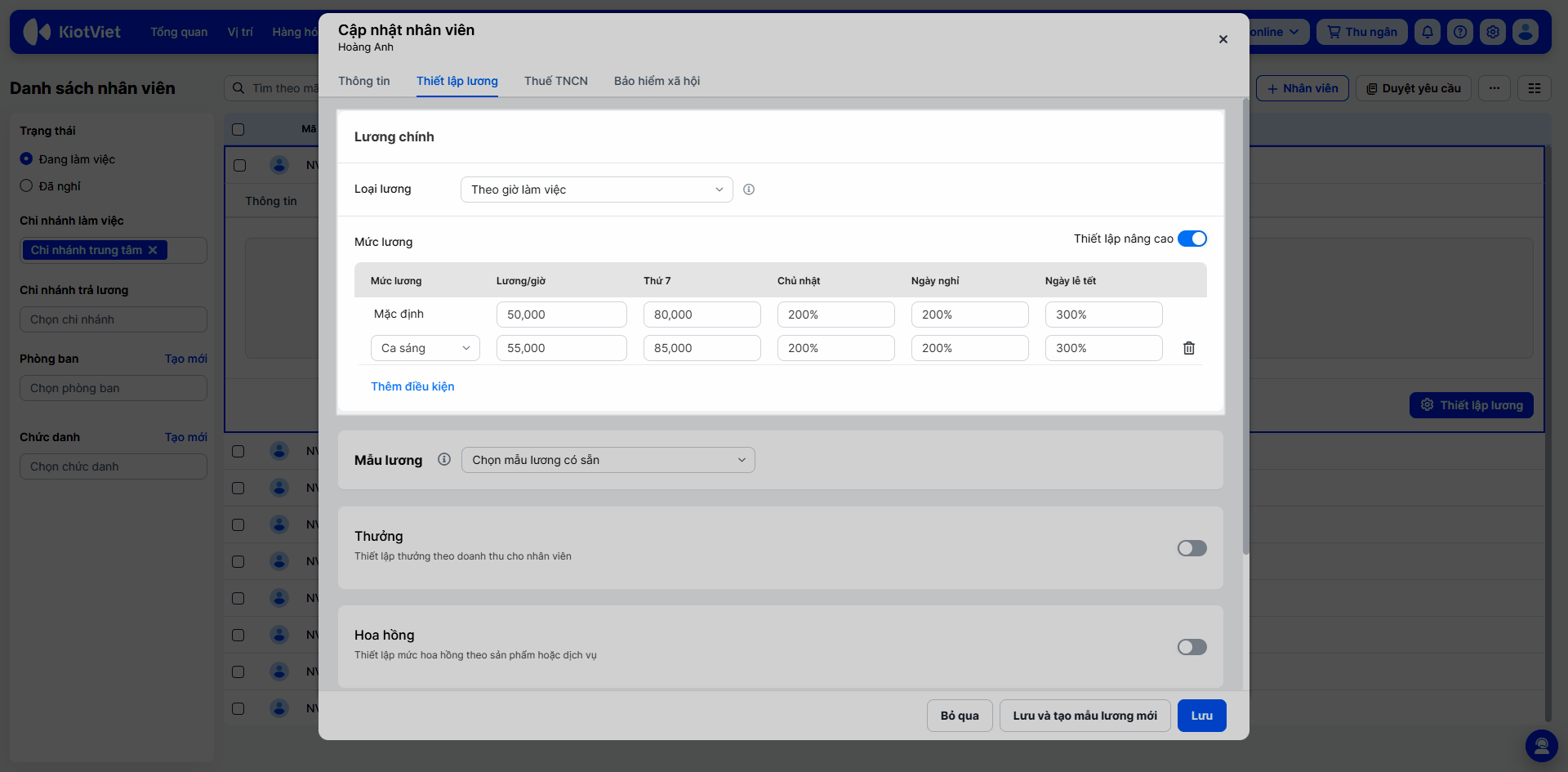Expand Chọn mẫu lương có sẵn dropdown
Screen dimensions: 1568x772
(x=608, y=460)
